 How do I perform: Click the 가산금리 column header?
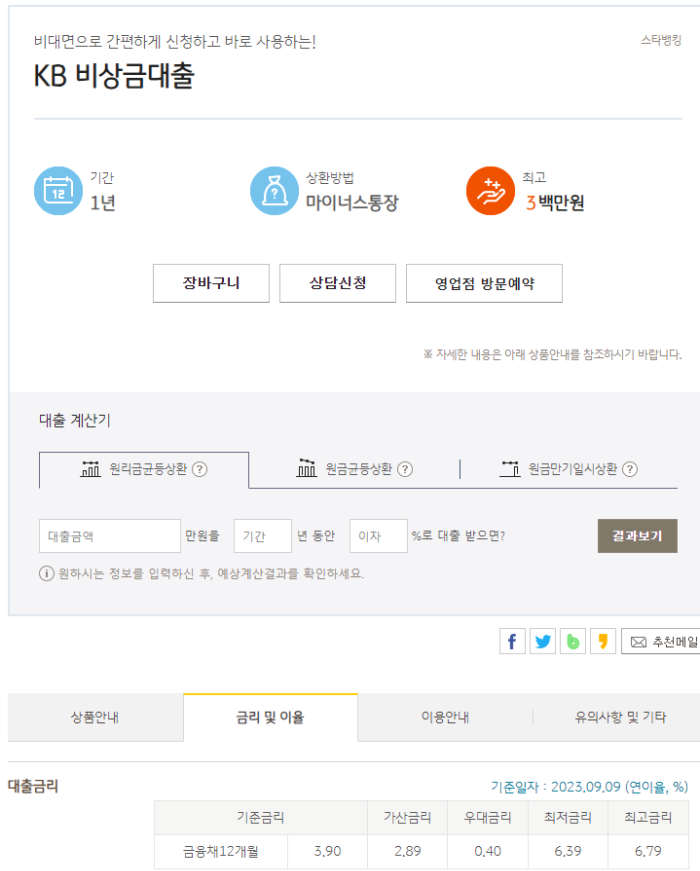point(407,818)
